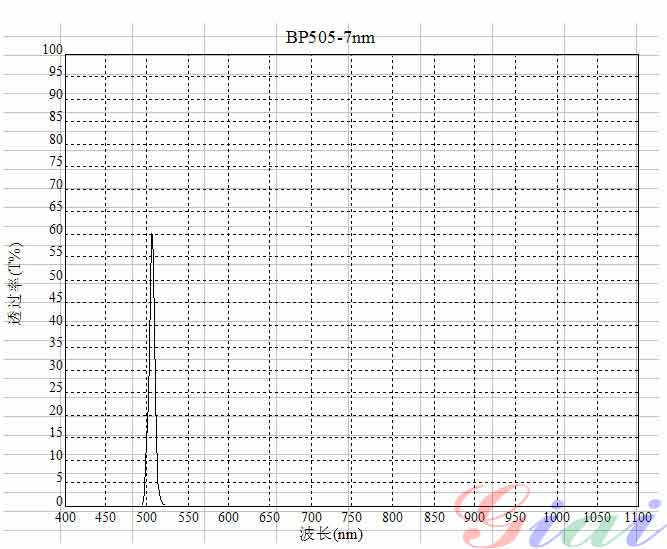Select the 100 transmittance axis label
667x549 pixels.
click(x=52, y=50)
